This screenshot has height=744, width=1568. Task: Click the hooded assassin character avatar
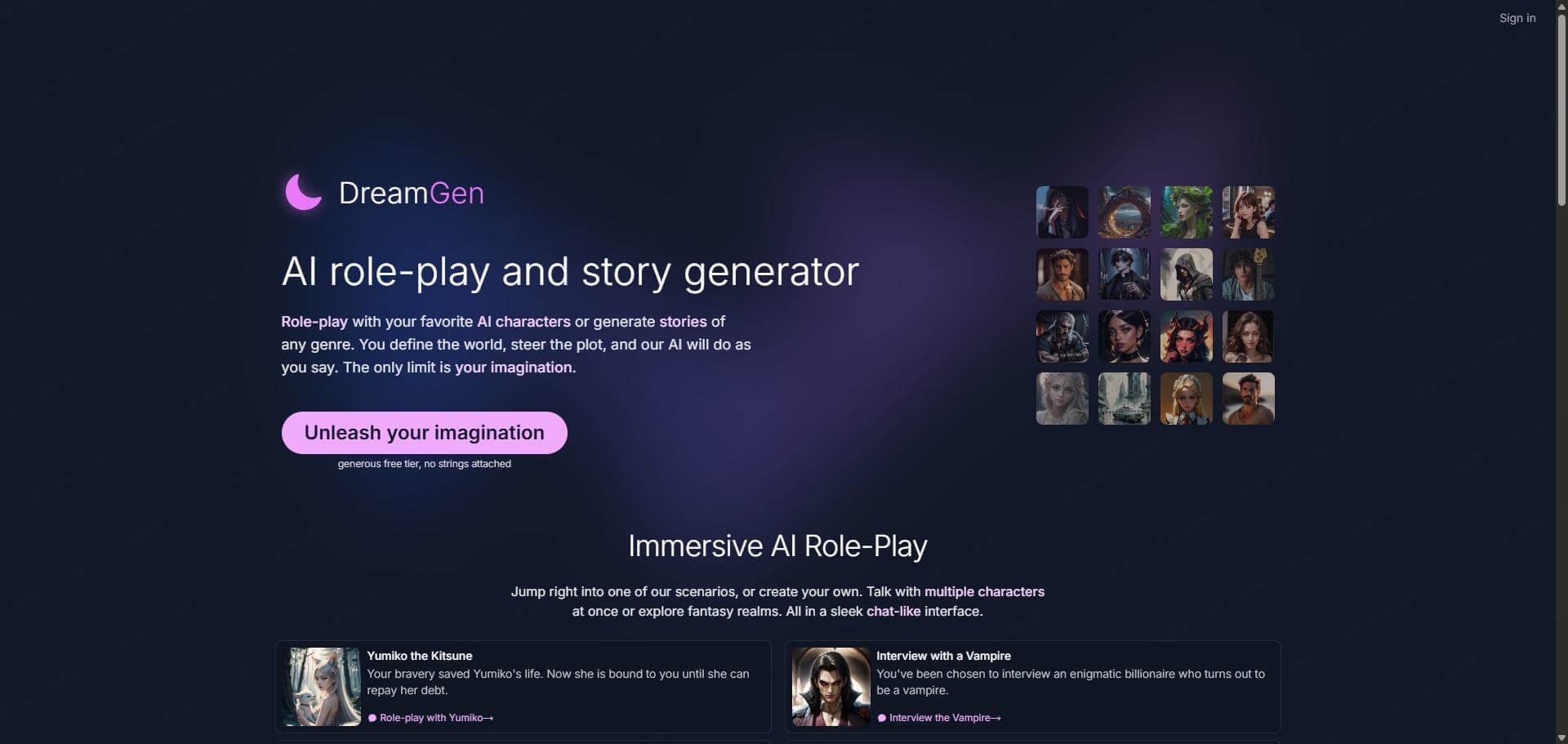point(1186,274)
